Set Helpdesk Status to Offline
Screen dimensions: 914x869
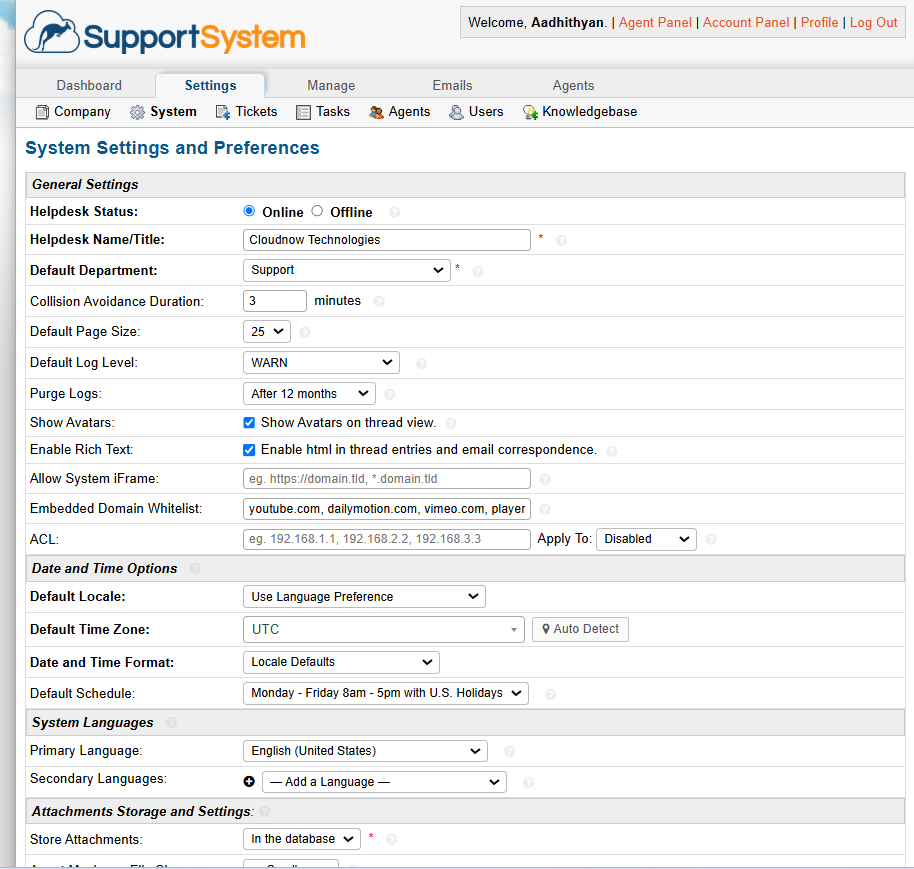tap(315, 211)
